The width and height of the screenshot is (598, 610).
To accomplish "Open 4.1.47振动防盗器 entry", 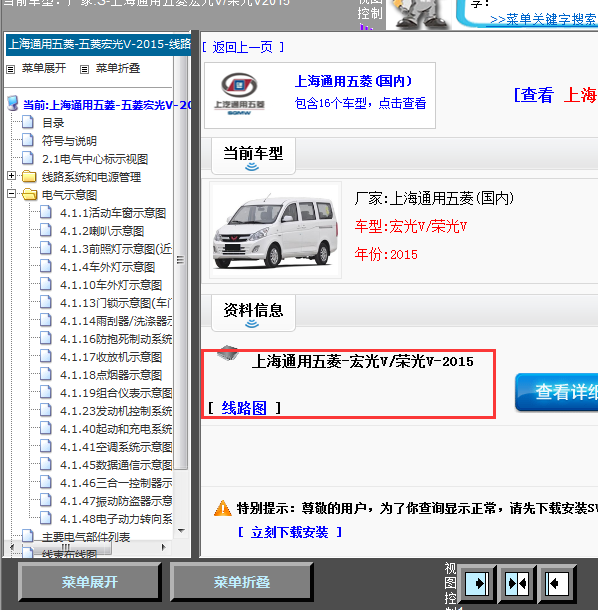I will click(x=116, y=501).
